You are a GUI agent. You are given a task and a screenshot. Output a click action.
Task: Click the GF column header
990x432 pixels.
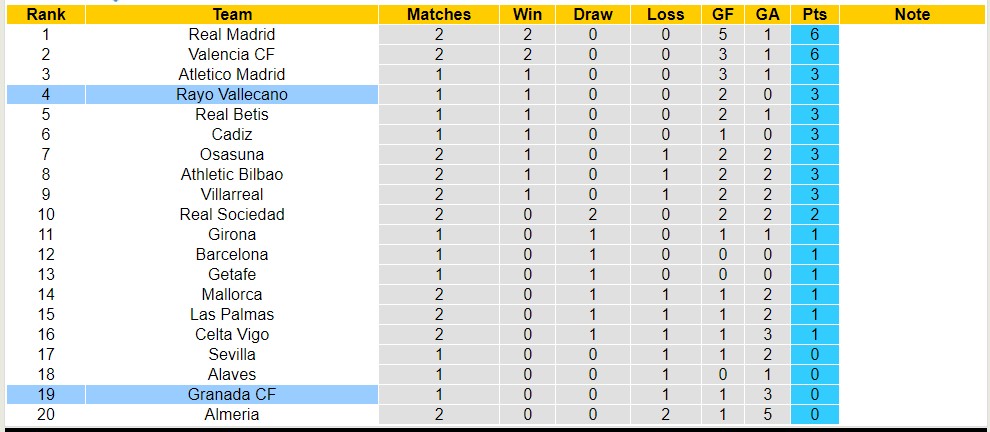click(x=720, y=14)
